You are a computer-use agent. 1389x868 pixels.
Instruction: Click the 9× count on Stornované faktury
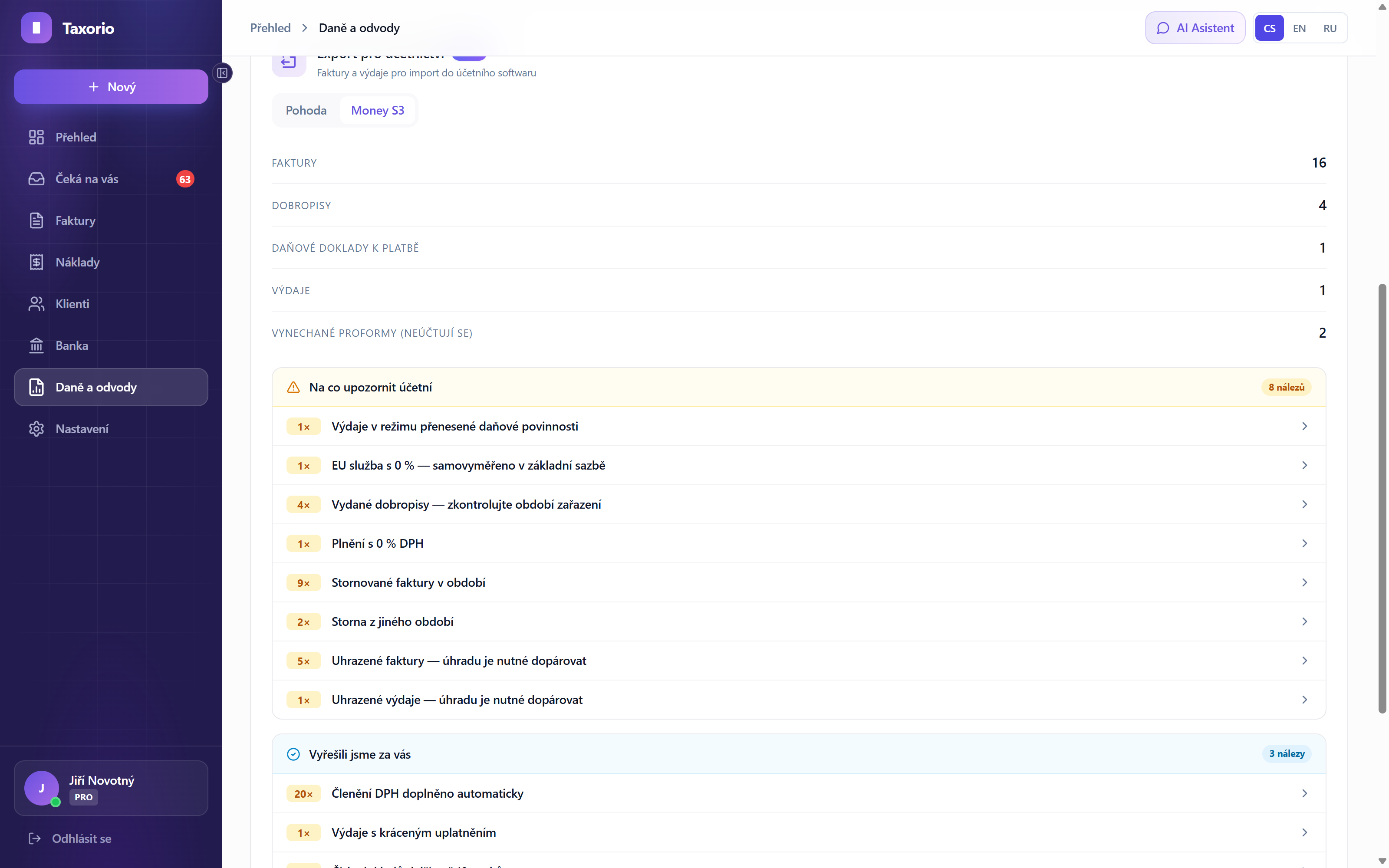tap(304, 583)
